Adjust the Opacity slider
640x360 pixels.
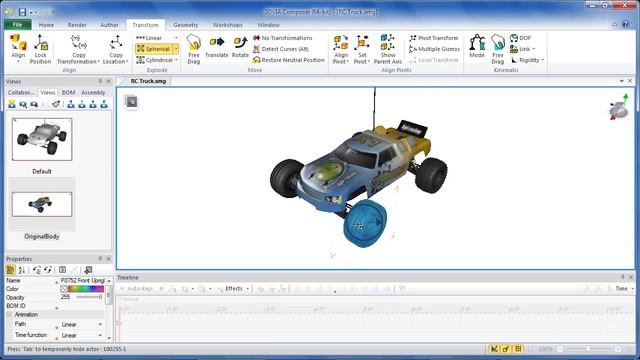[89, 297]
